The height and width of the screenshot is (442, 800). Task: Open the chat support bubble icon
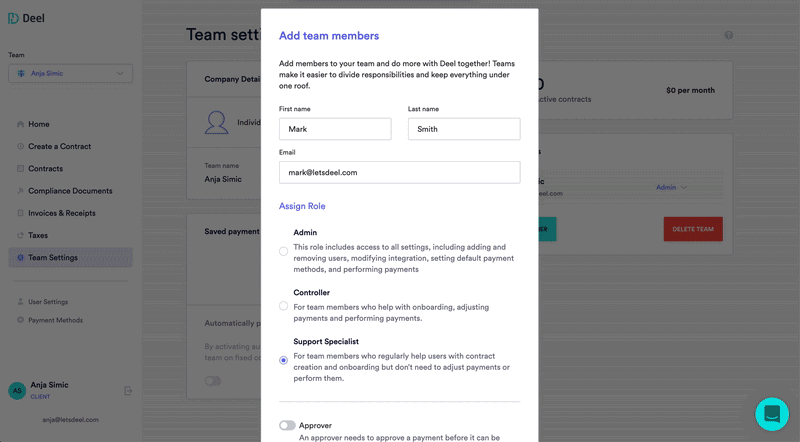[x=772, y=414]
